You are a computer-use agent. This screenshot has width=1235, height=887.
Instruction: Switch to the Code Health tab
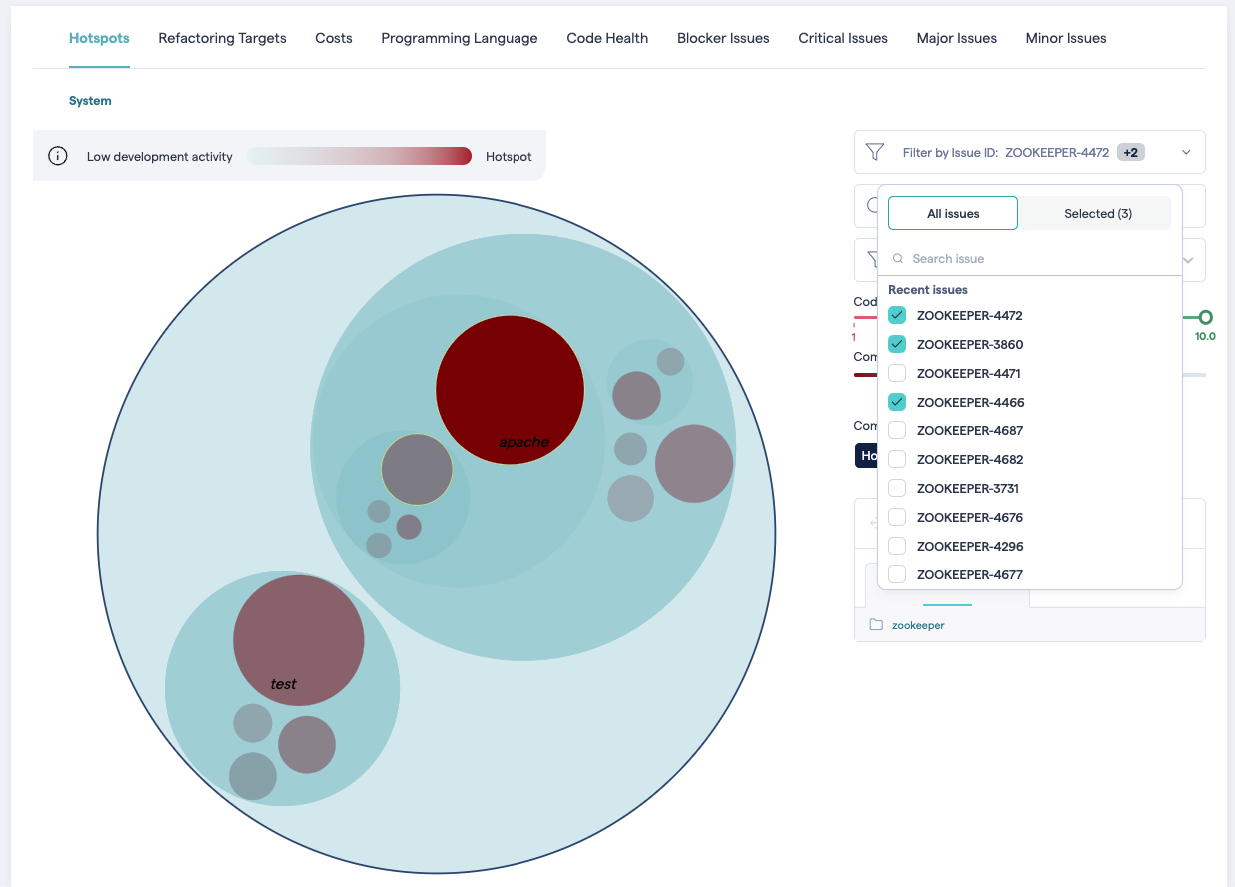606,38
